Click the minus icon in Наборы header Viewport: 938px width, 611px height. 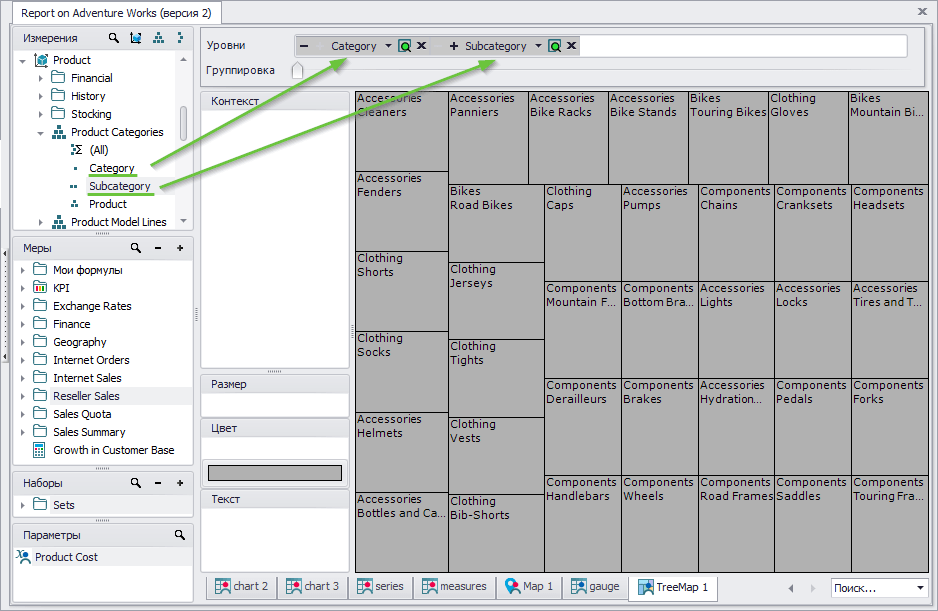click(x=158, y=483)
